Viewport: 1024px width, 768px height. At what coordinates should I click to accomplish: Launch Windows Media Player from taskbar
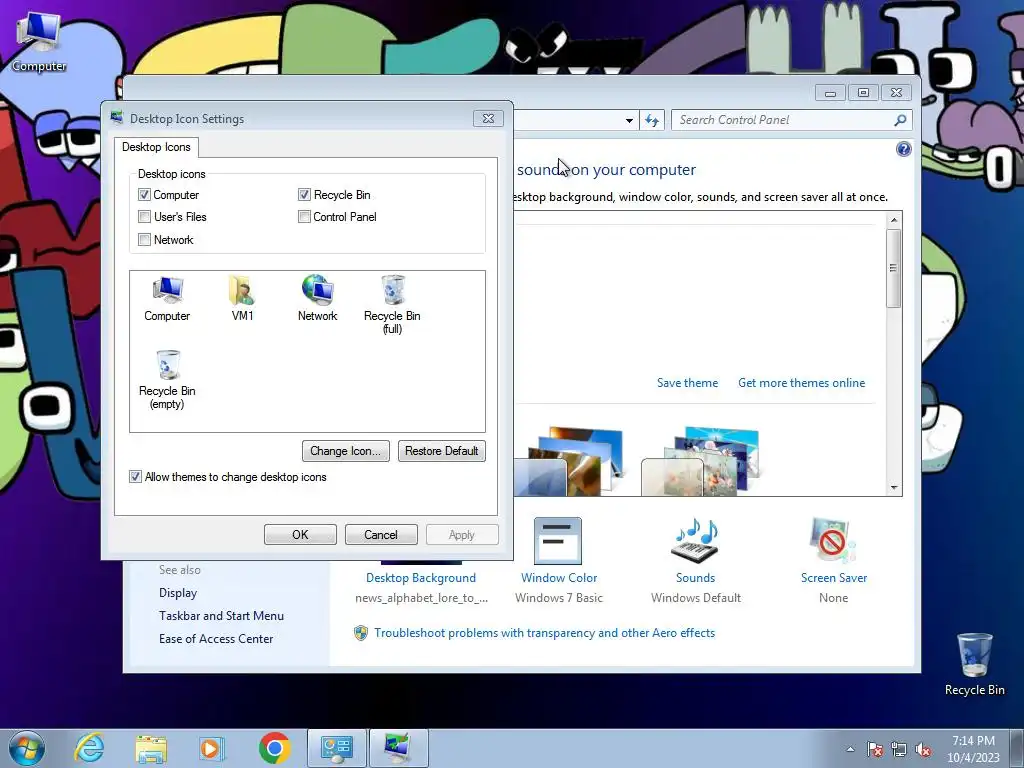point(212,748)
